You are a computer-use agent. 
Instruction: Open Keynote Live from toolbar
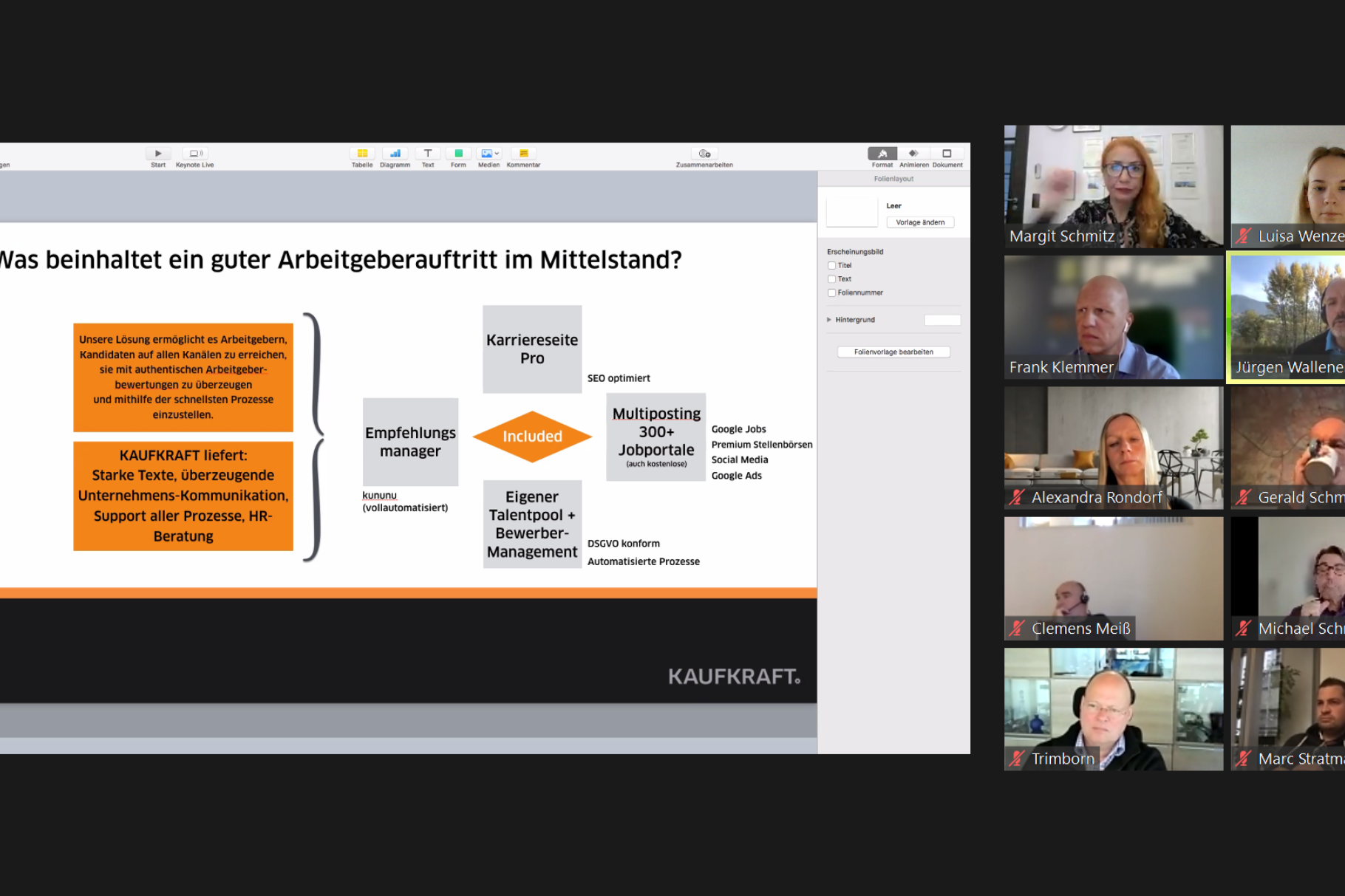click(x=195, y=154)
